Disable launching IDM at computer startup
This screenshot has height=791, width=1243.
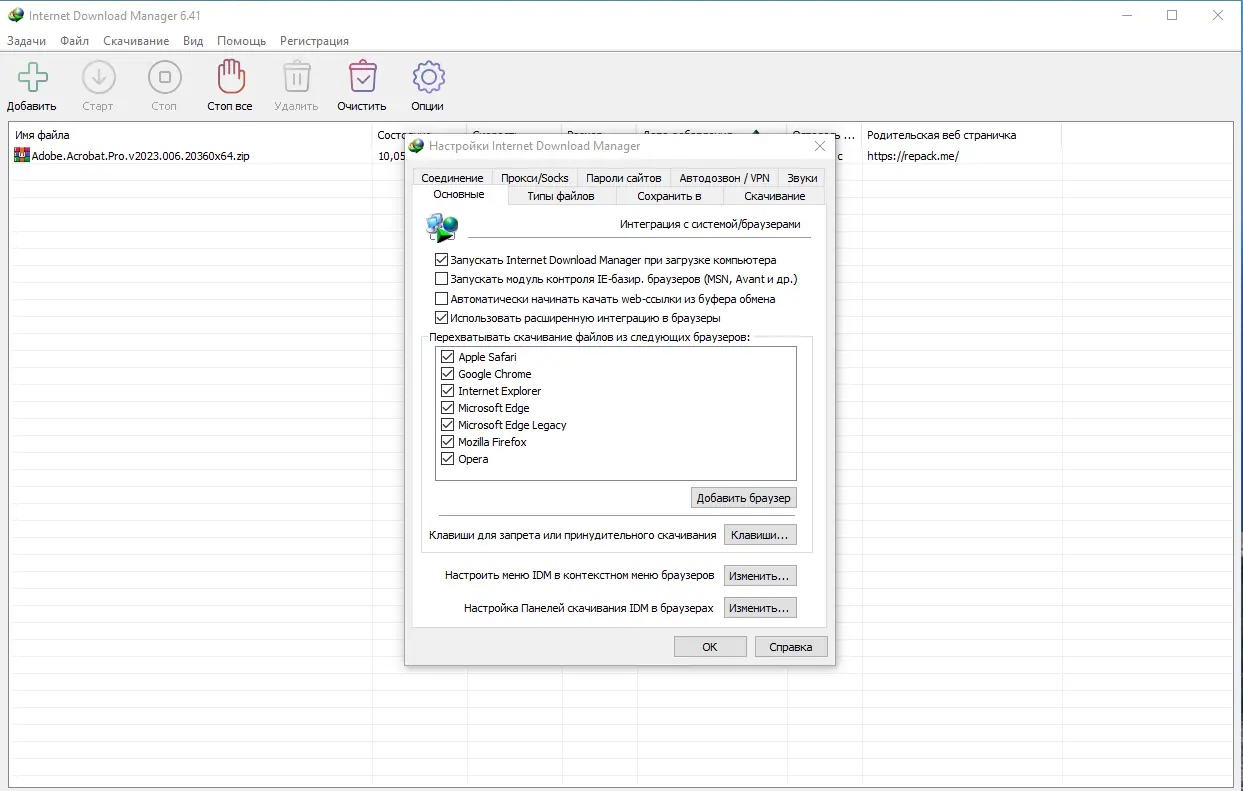[x=441, y=259]
